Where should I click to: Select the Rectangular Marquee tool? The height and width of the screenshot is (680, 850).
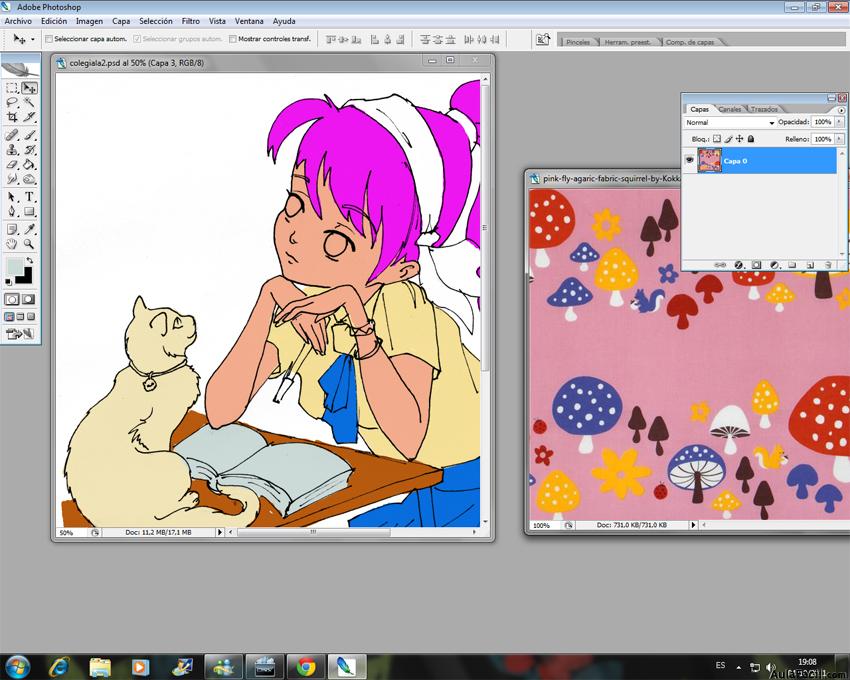coord(12,88)
